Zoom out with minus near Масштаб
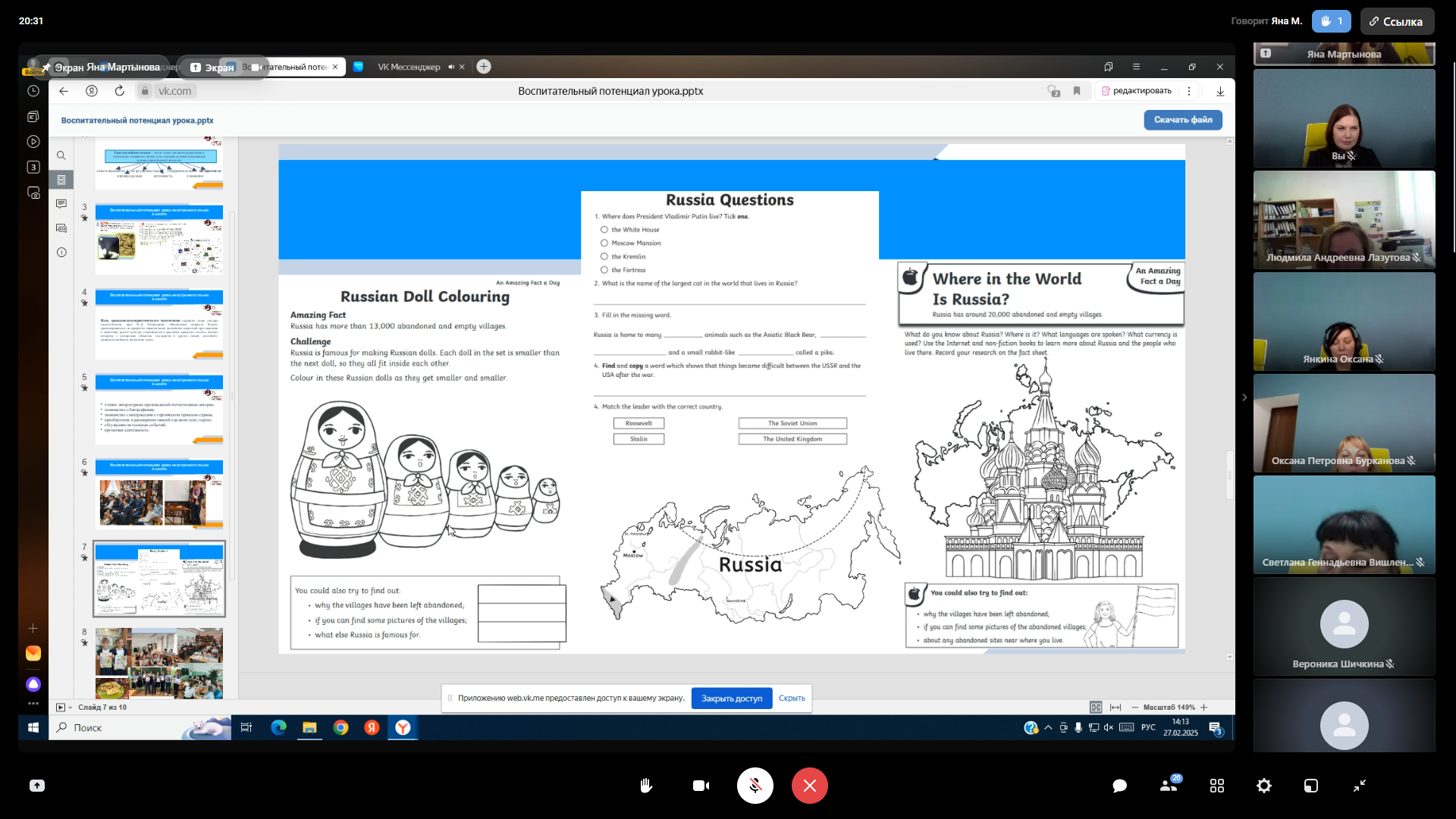The image size is (1456, 819). [1135, 708]
